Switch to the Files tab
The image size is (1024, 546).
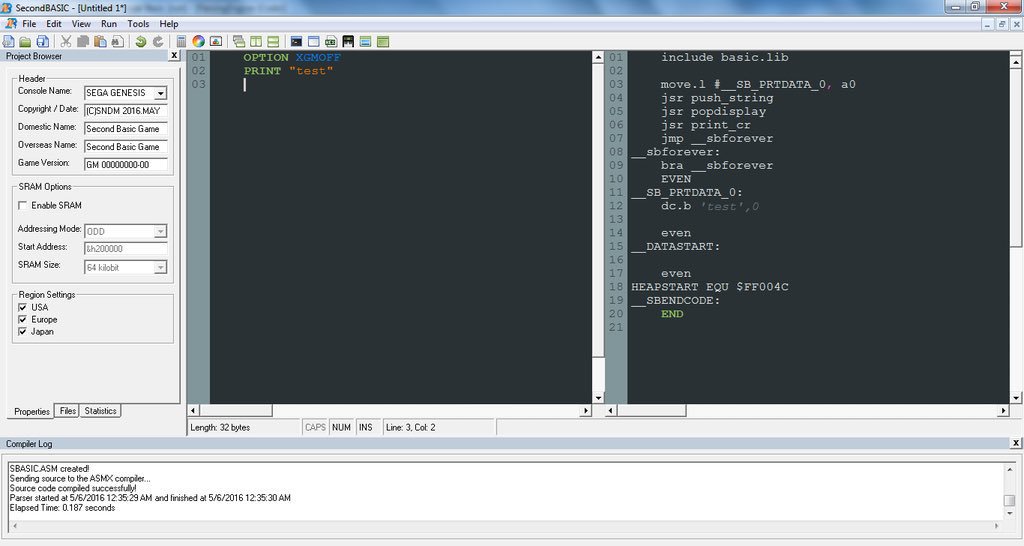(67, 411)
